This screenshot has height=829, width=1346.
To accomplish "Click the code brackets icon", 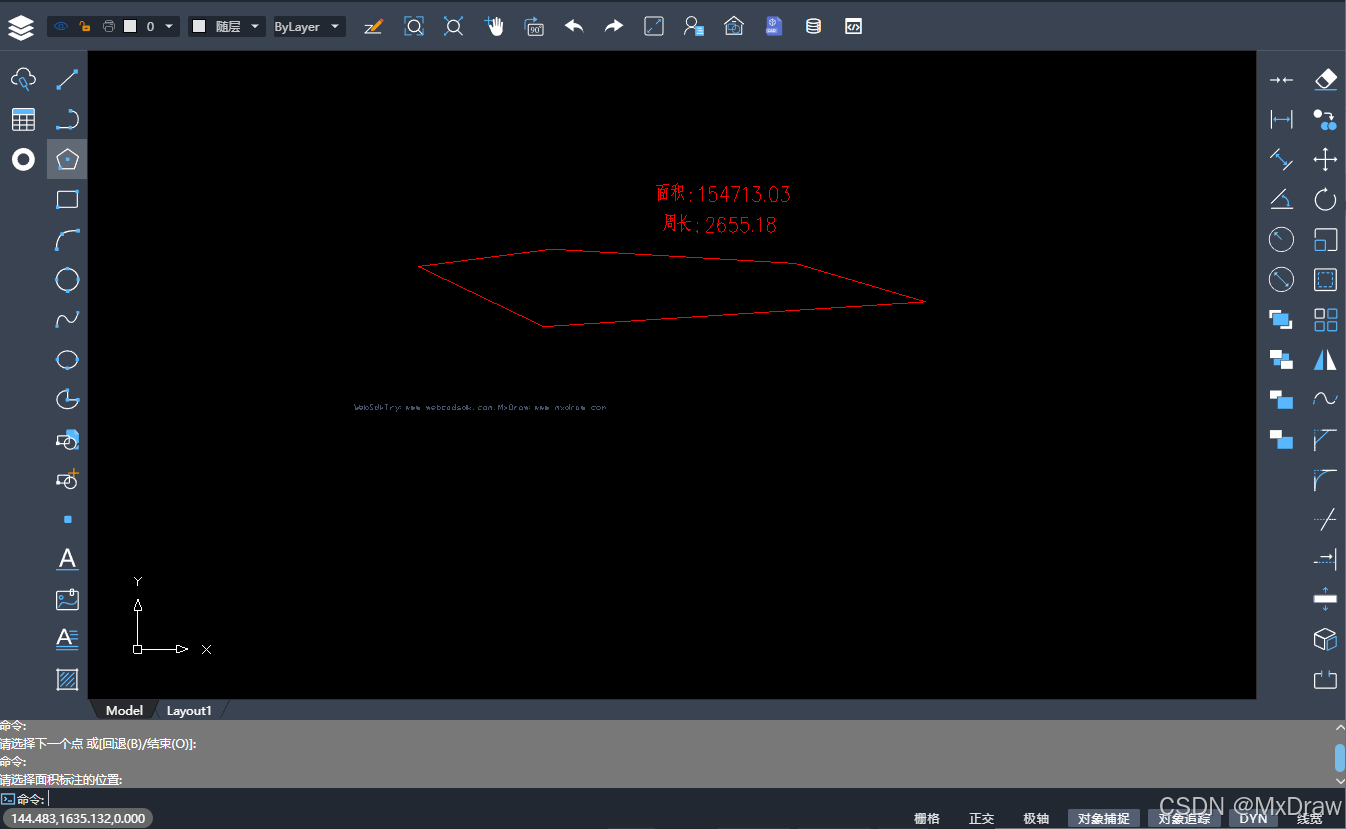I will tap(853, 27).
